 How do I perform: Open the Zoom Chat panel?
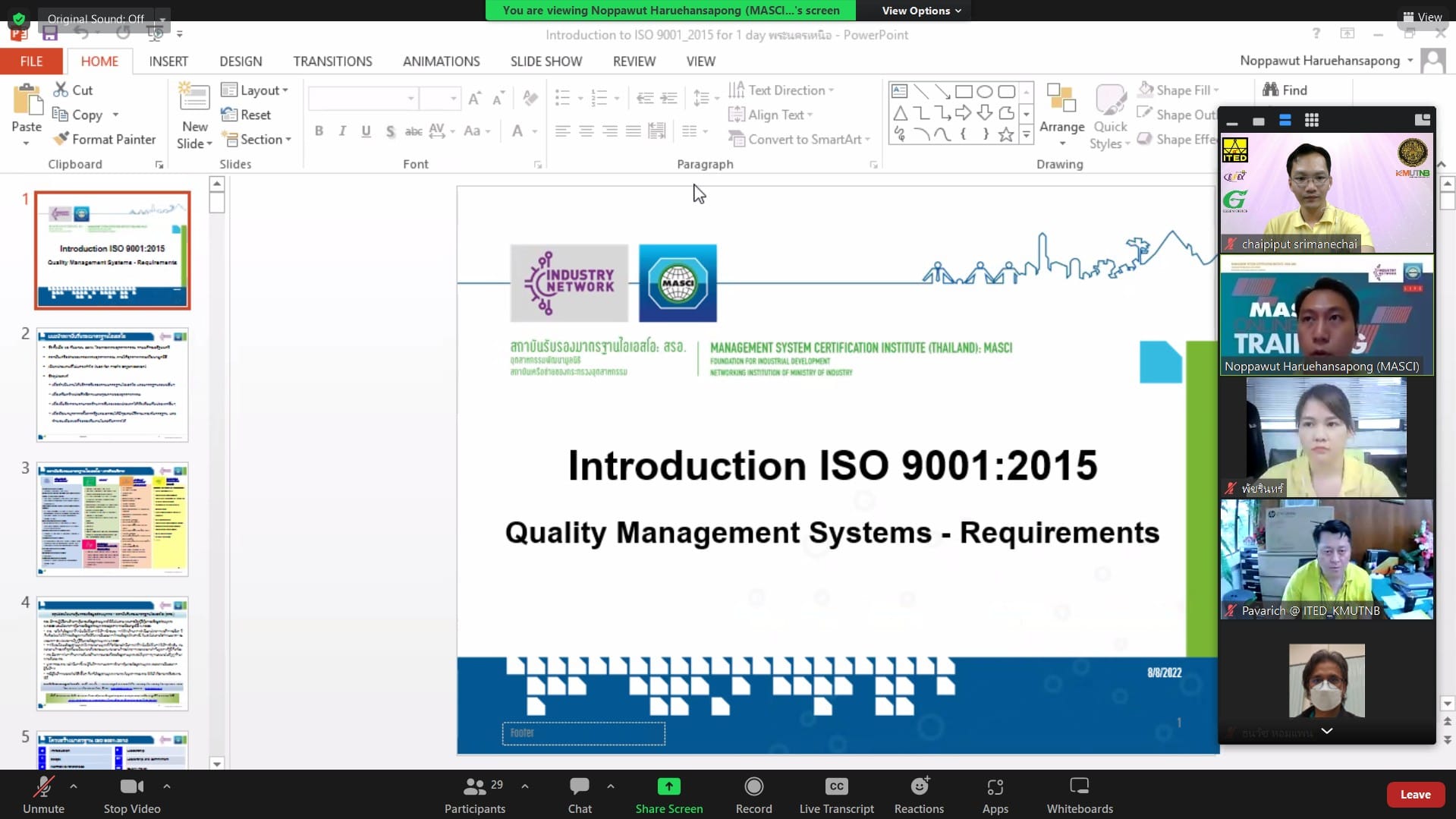580,795
